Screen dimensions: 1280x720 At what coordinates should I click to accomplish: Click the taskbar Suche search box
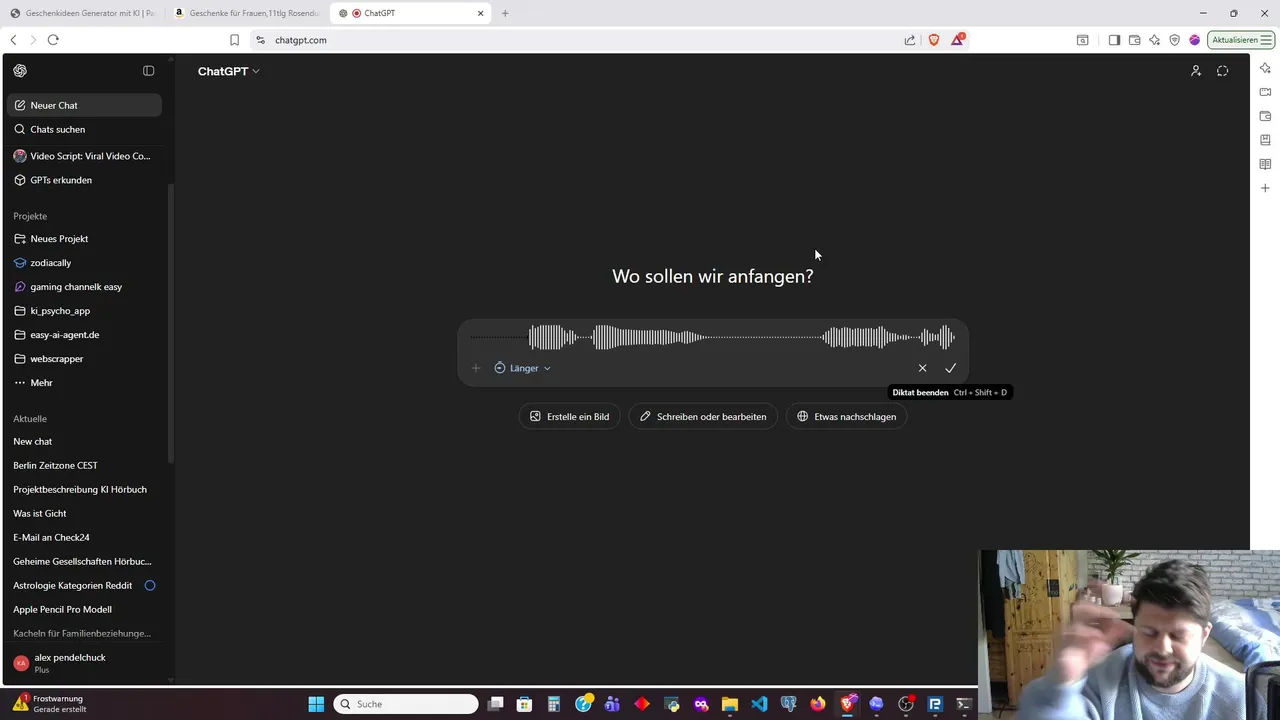(x=405, y=704)
